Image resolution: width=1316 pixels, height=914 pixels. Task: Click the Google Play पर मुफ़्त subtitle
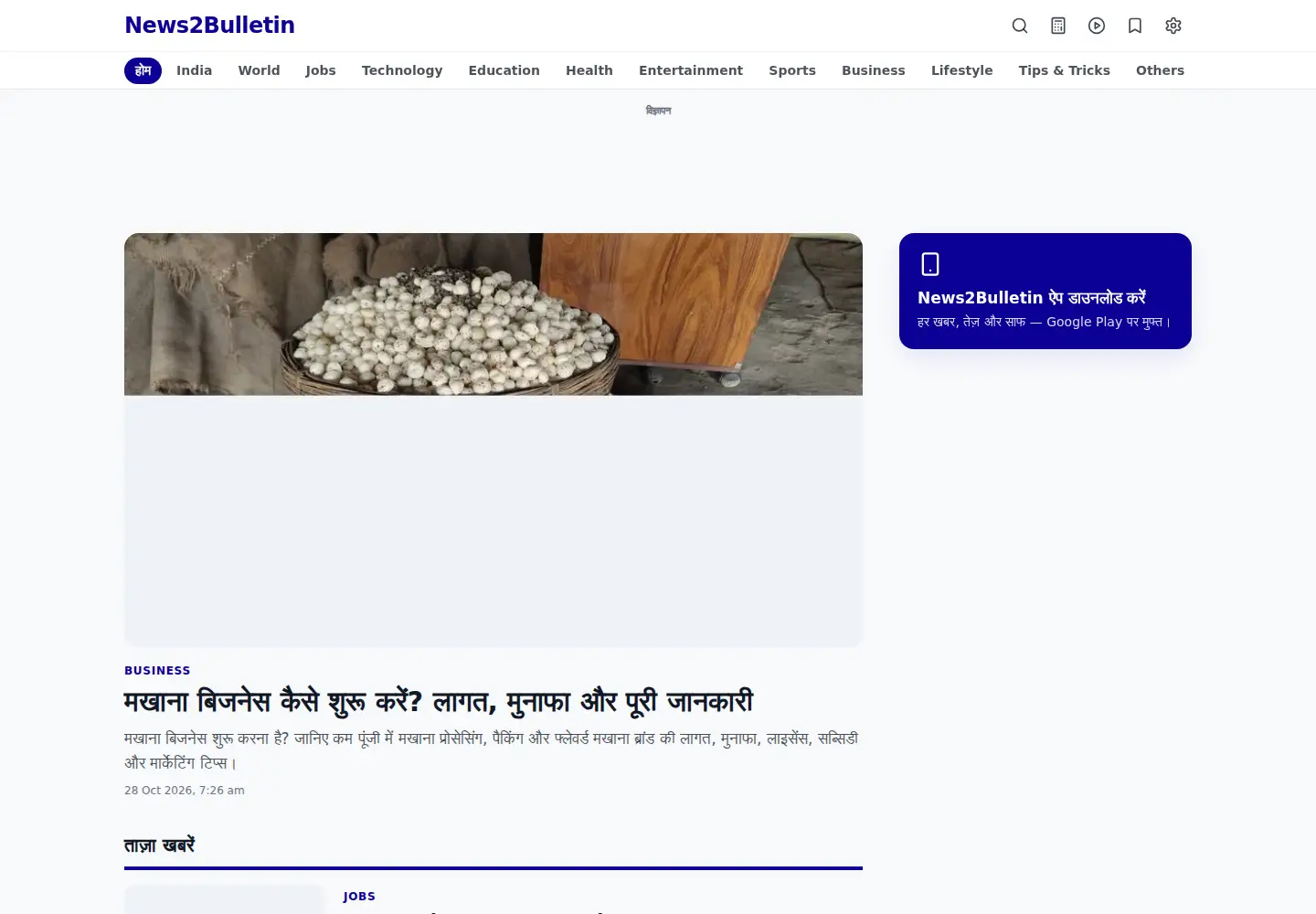[x=1044, y=322]
